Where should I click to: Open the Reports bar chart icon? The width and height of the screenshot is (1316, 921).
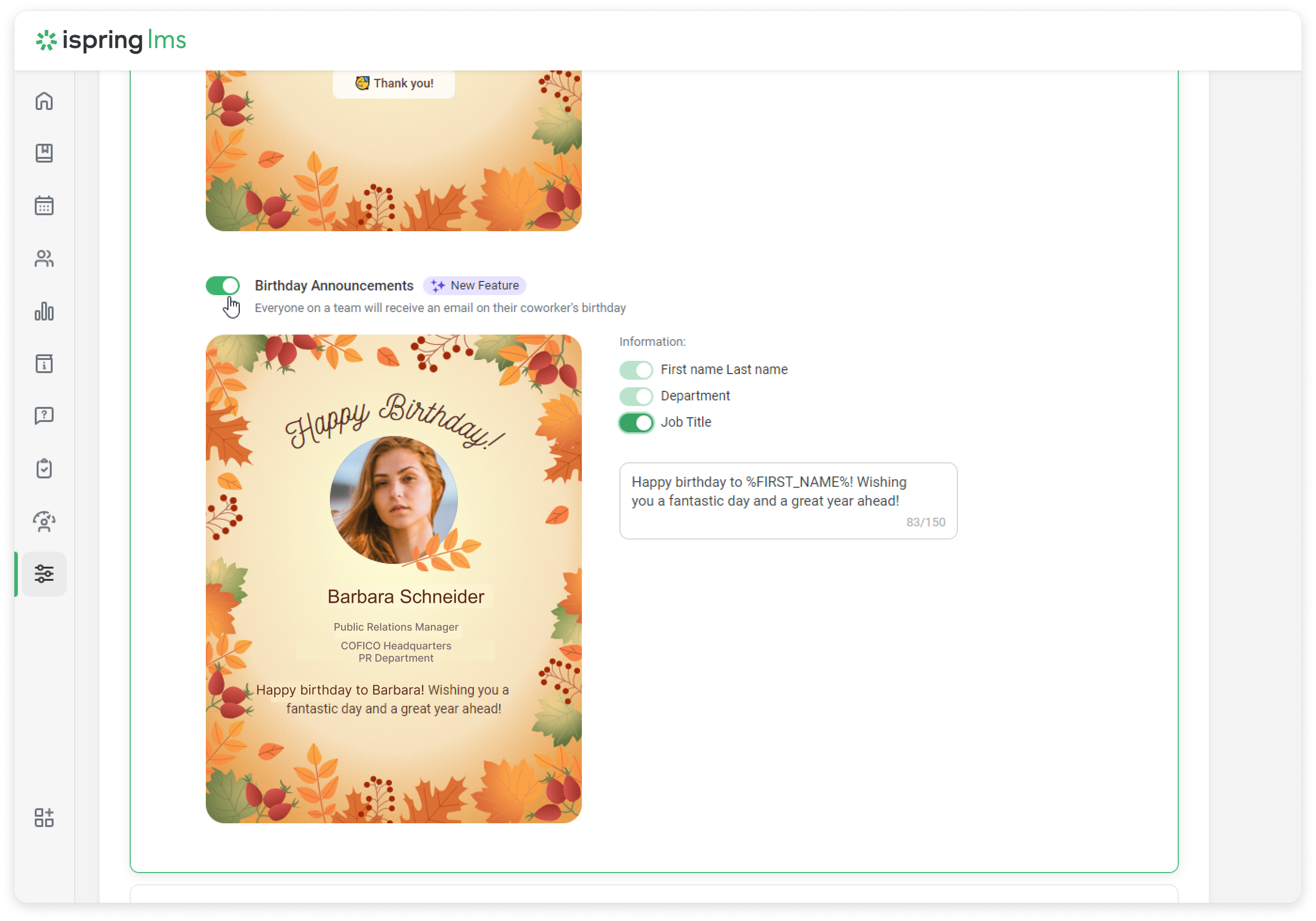pyautogui.click(x=44, y=311)
